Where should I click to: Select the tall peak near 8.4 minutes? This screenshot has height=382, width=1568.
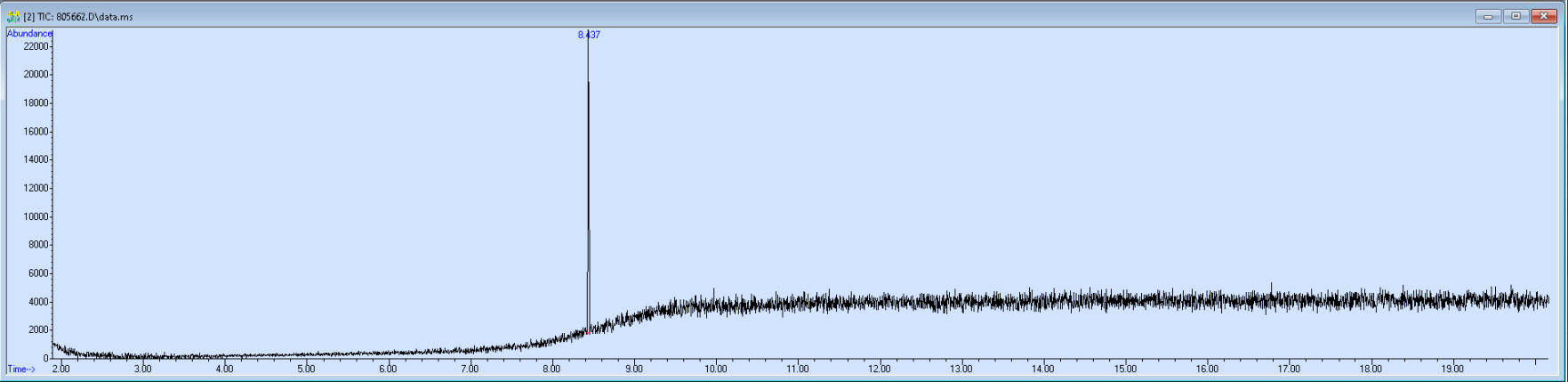pyautogui.click(x=588, y=178)
